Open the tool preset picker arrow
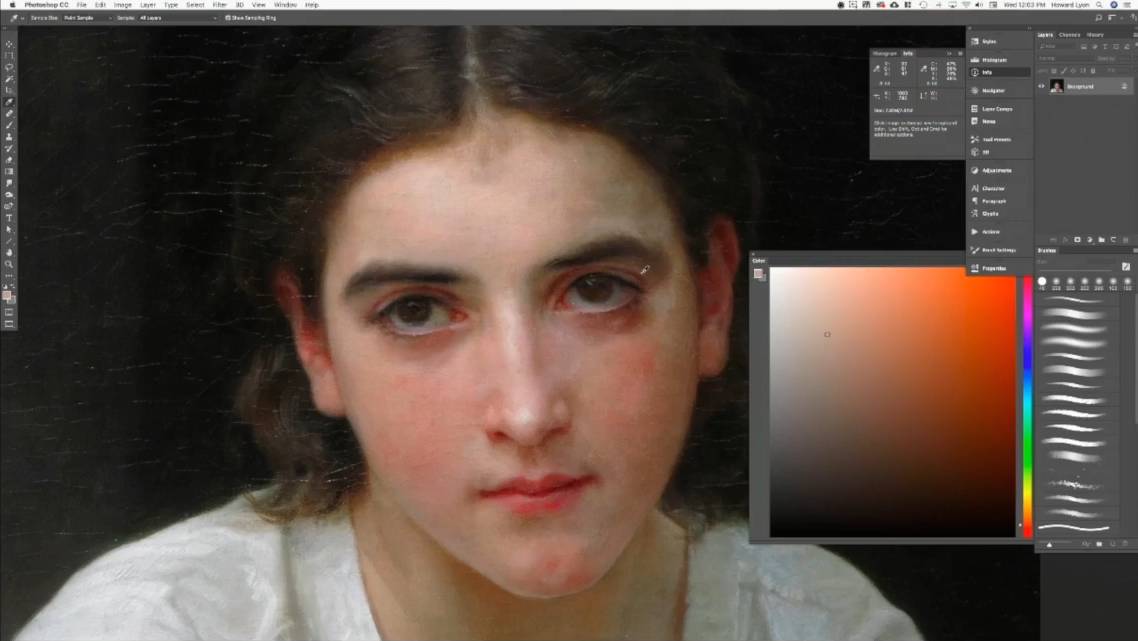 tap(22, 17)
